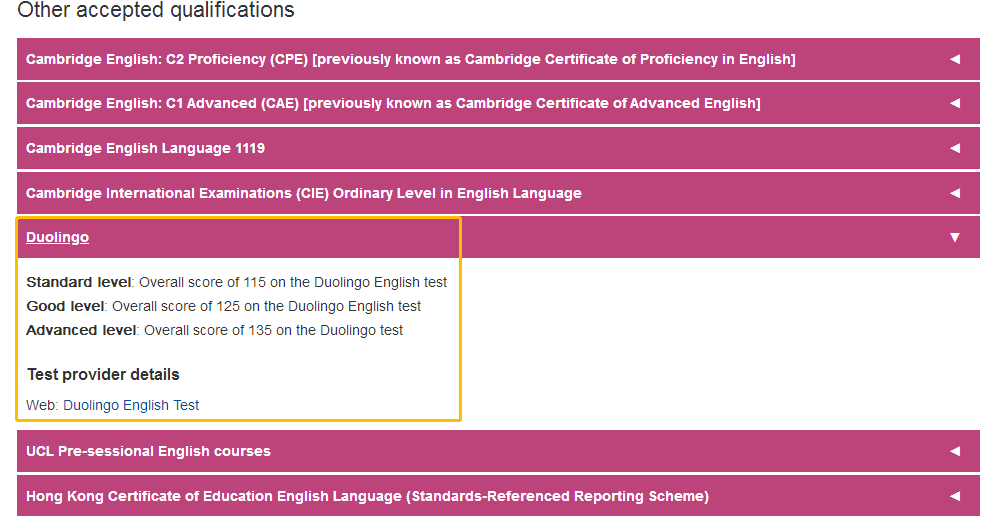Click the 'Advanced level' score of 135 text
The height and width of the screenshot is (516, 998).
click(x=214, y=331)
